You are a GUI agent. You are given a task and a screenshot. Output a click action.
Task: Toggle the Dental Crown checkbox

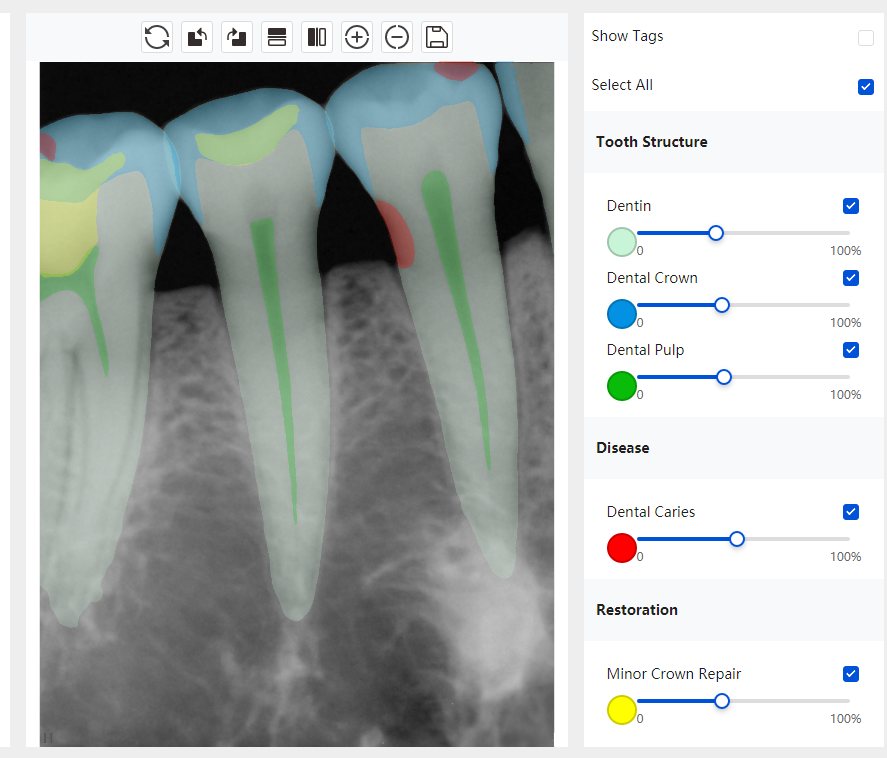coord(851,278)
